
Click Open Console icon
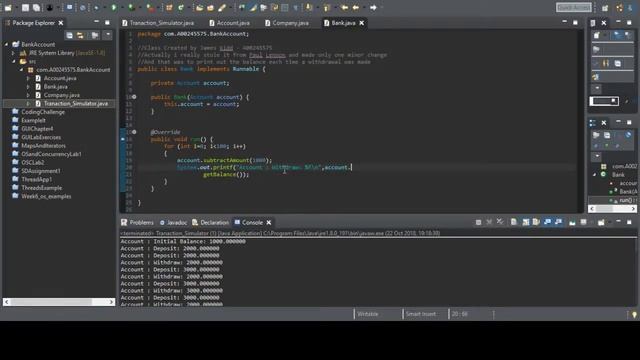pos(601,222)
